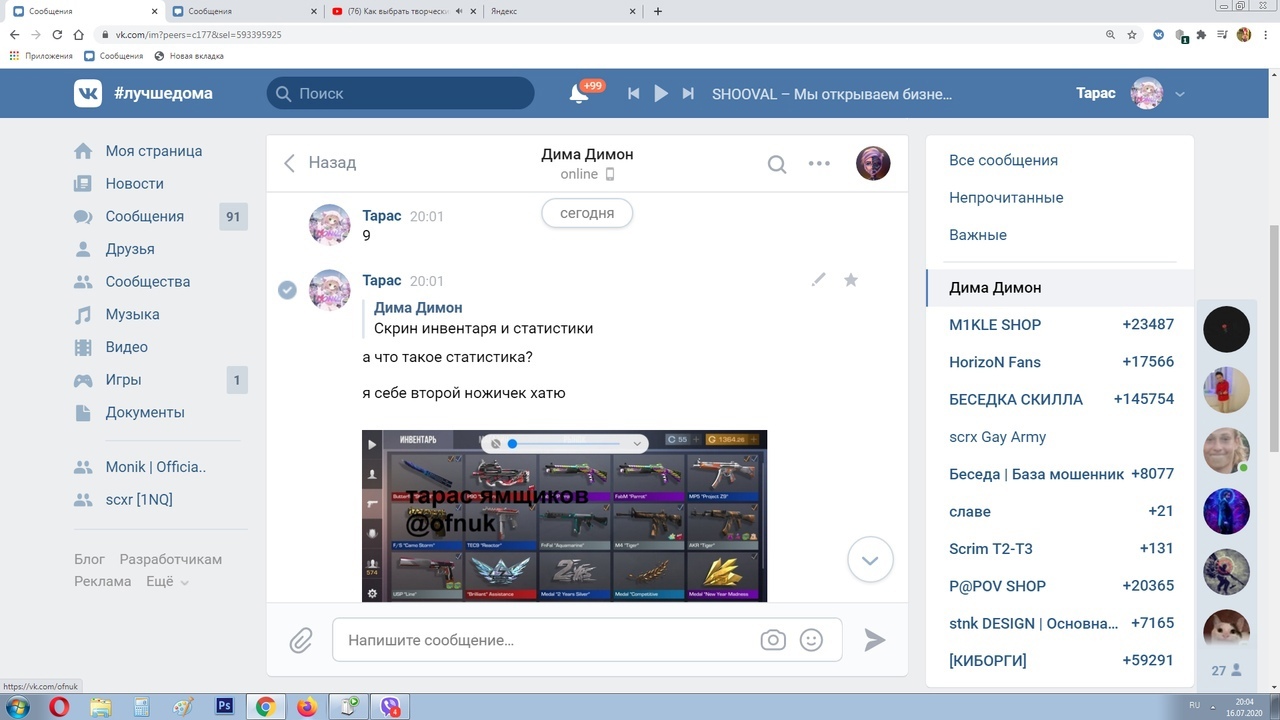This screenshot has width=1280, height=720.
Task: Click the notifications bell icon
Action: coord(579,94)
